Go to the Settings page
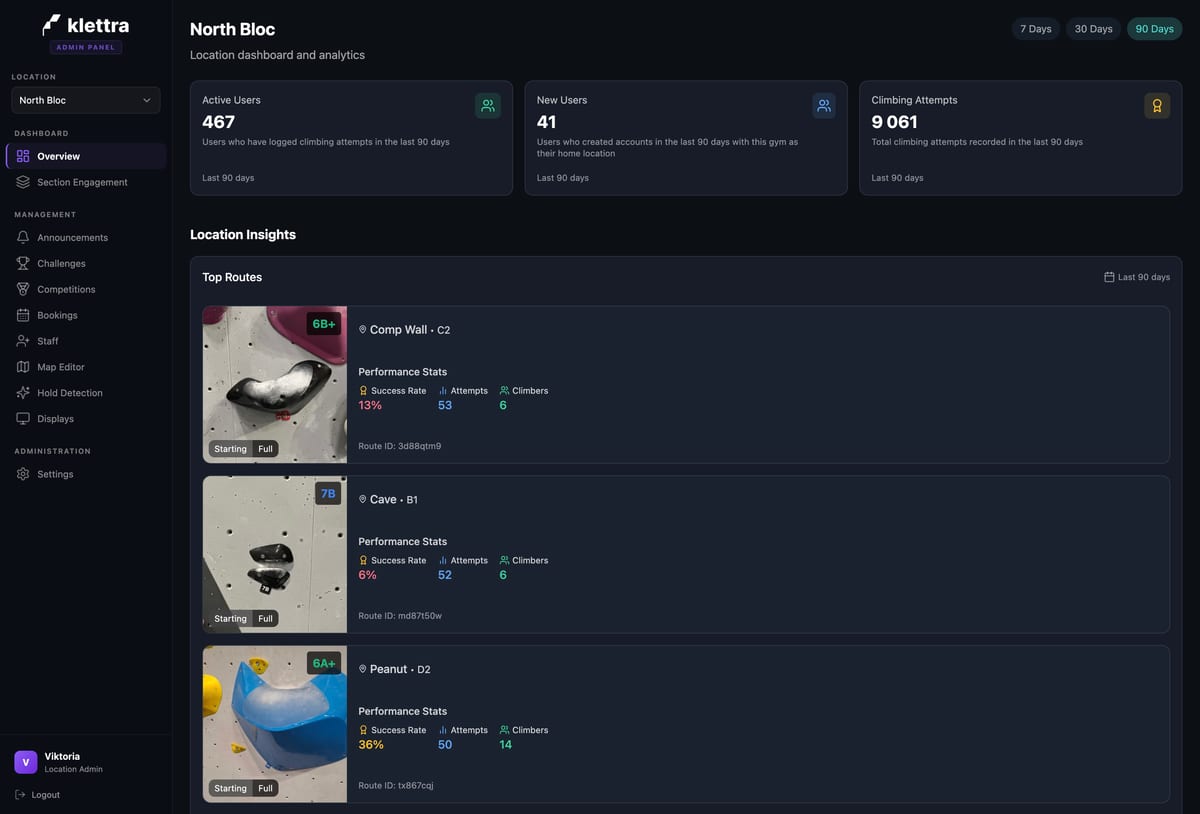This screenshot has width=1200, height=814. [86, 474]
